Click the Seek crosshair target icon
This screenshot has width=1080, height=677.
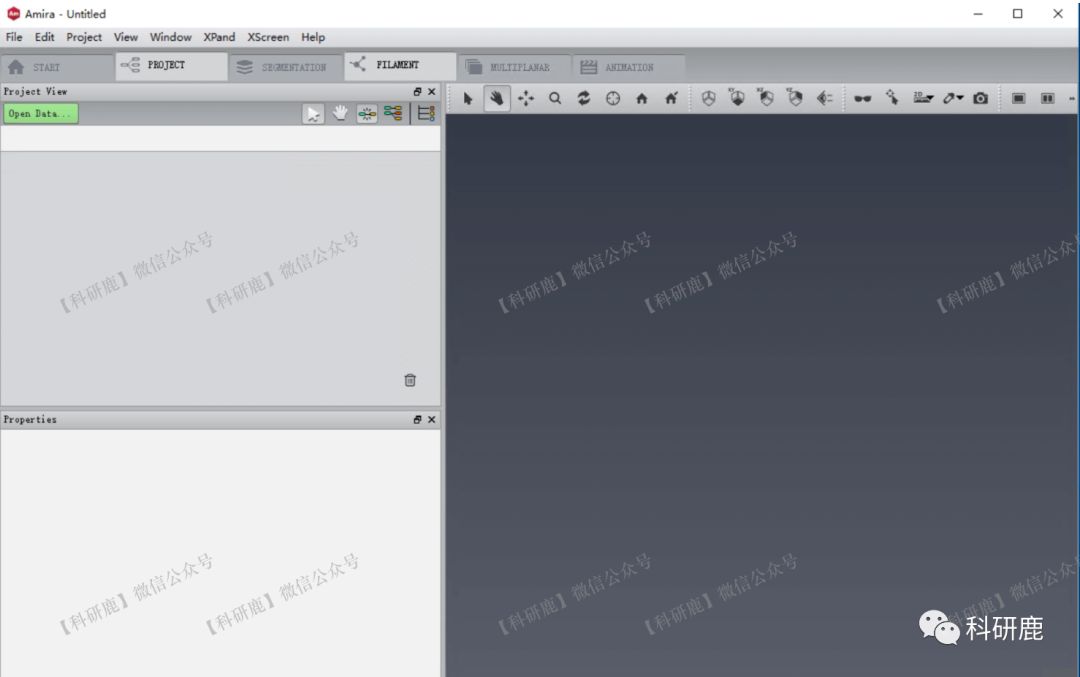[x=613, y=98]
